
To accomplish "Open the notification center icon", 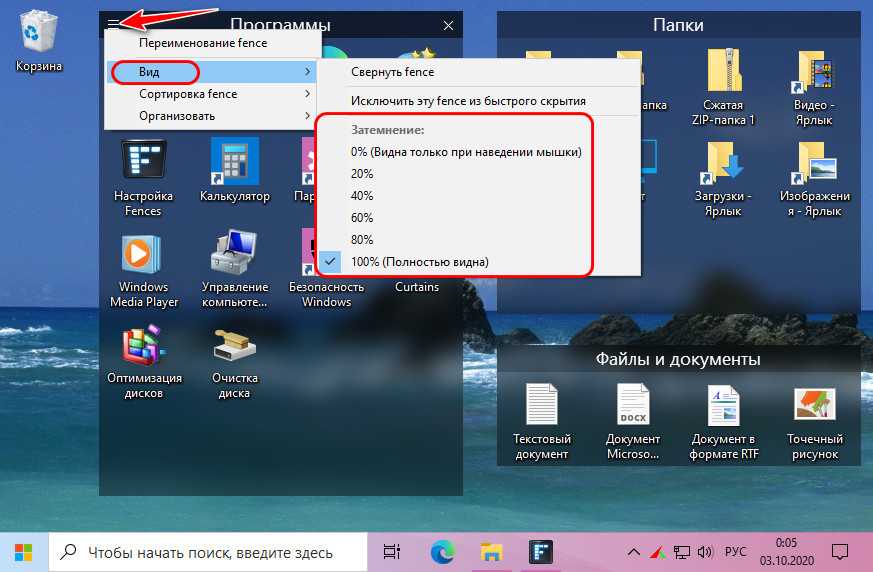I will [x=839, y=552].
